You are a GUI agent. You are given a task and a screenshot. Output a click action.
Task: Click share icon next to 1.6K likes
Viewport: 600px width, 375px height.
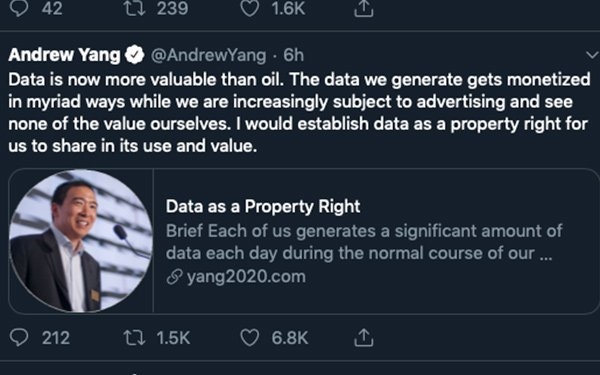coord(363,8)
